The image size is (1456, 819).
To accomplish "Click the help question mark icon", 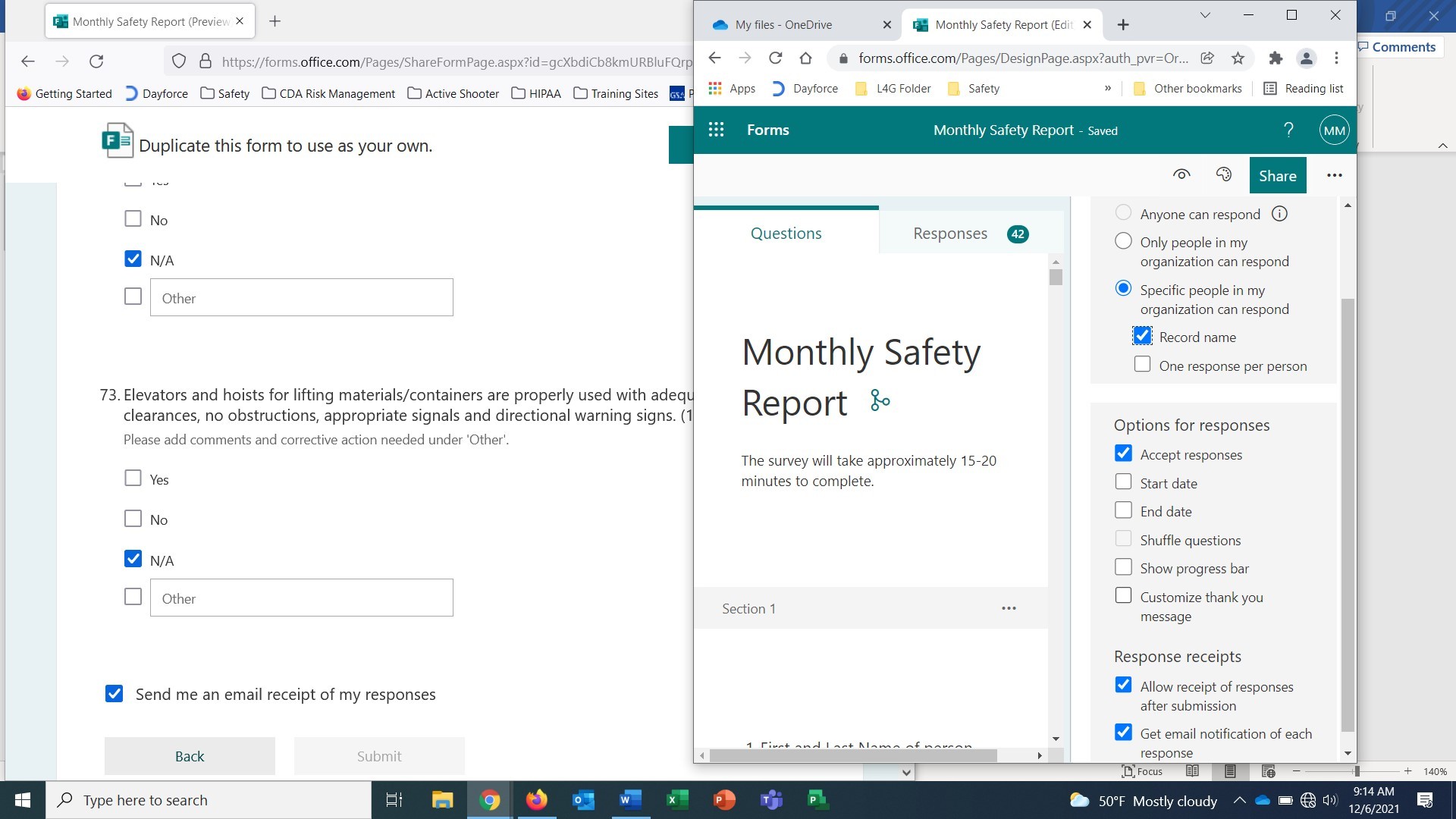I will coord(1291,129).
